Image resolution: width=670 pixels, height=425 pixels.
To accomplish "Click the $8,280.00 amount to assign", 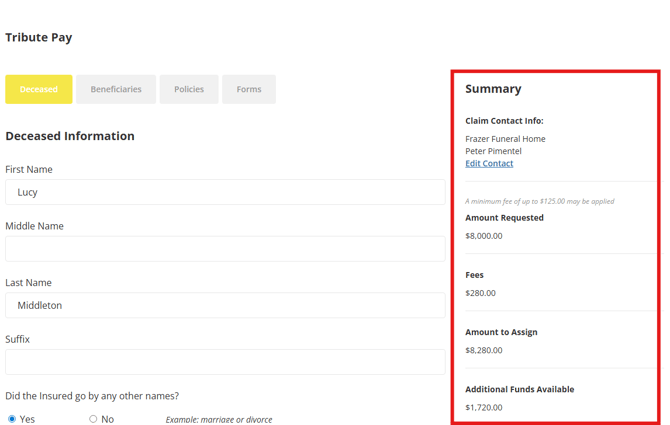I will [x=484, y=350].
